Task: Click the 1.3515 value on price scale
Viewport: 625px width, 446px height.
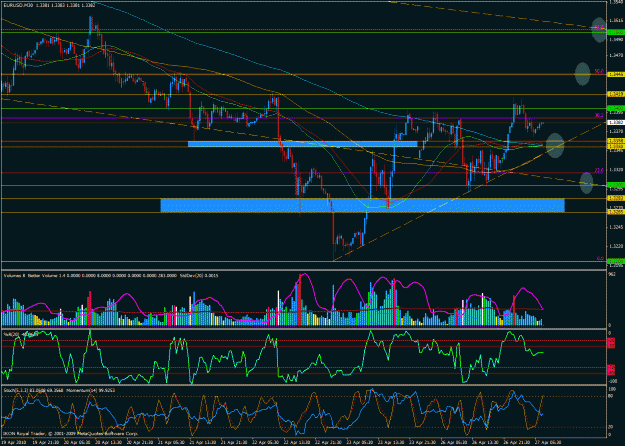Action: point(615,20)
